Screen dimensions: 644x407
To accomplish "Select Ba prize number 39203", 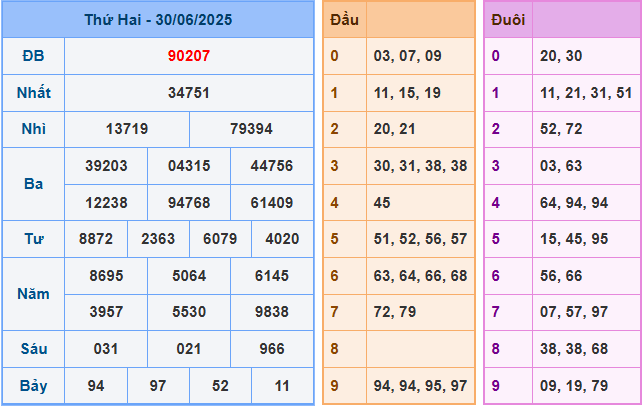I will click(x=106, y=166).
